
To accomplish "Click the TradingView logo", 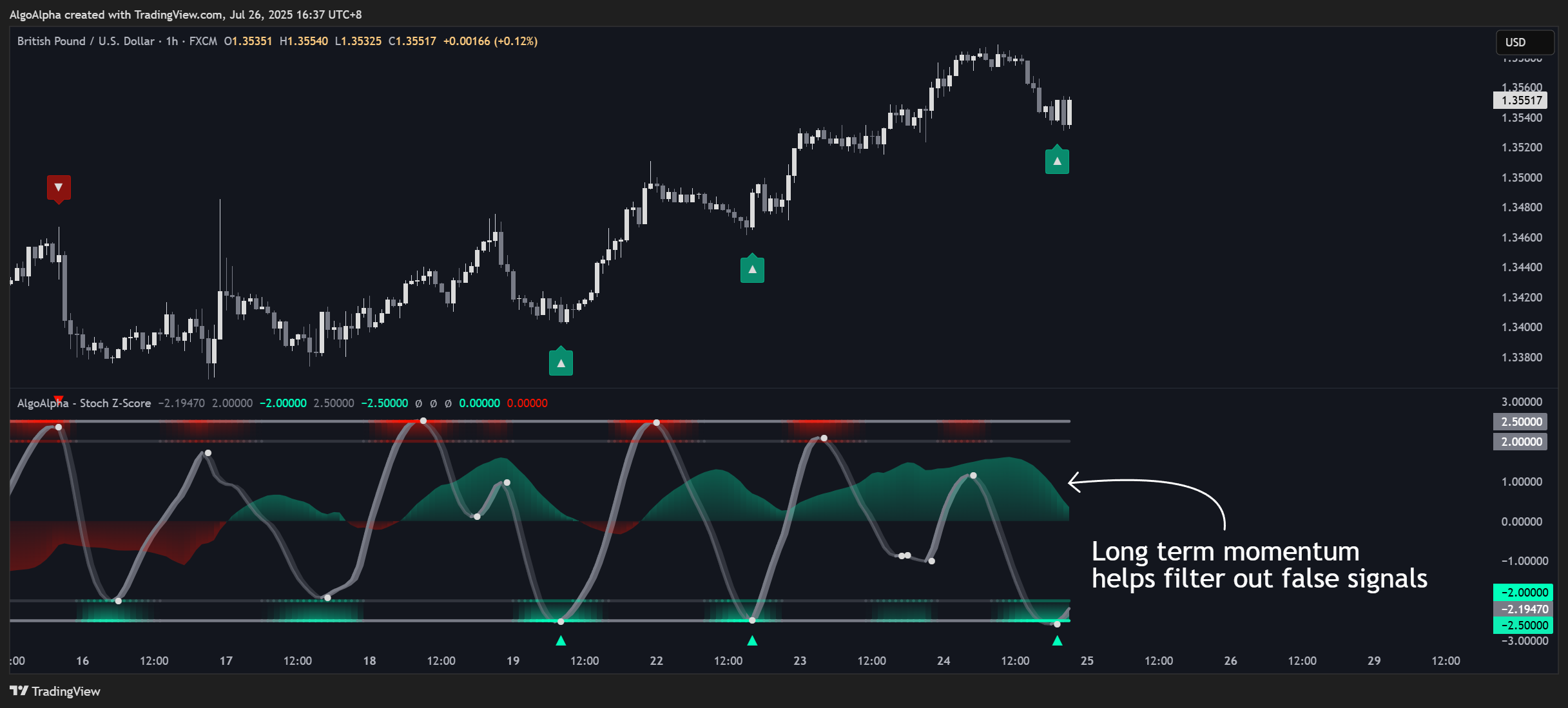I will click(55, 691).
